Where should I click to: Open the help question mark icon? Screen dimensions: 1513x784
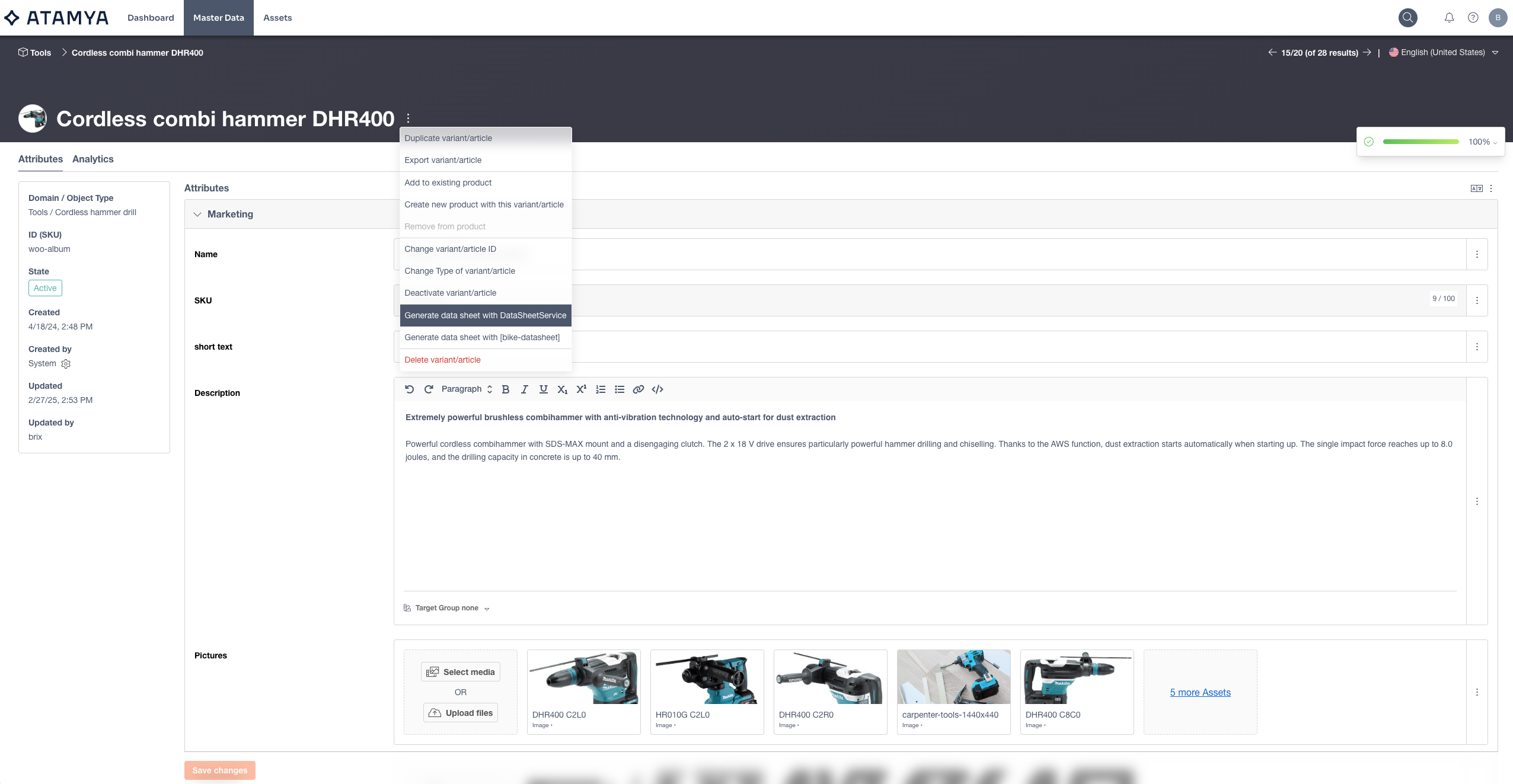click(1473, 18)
